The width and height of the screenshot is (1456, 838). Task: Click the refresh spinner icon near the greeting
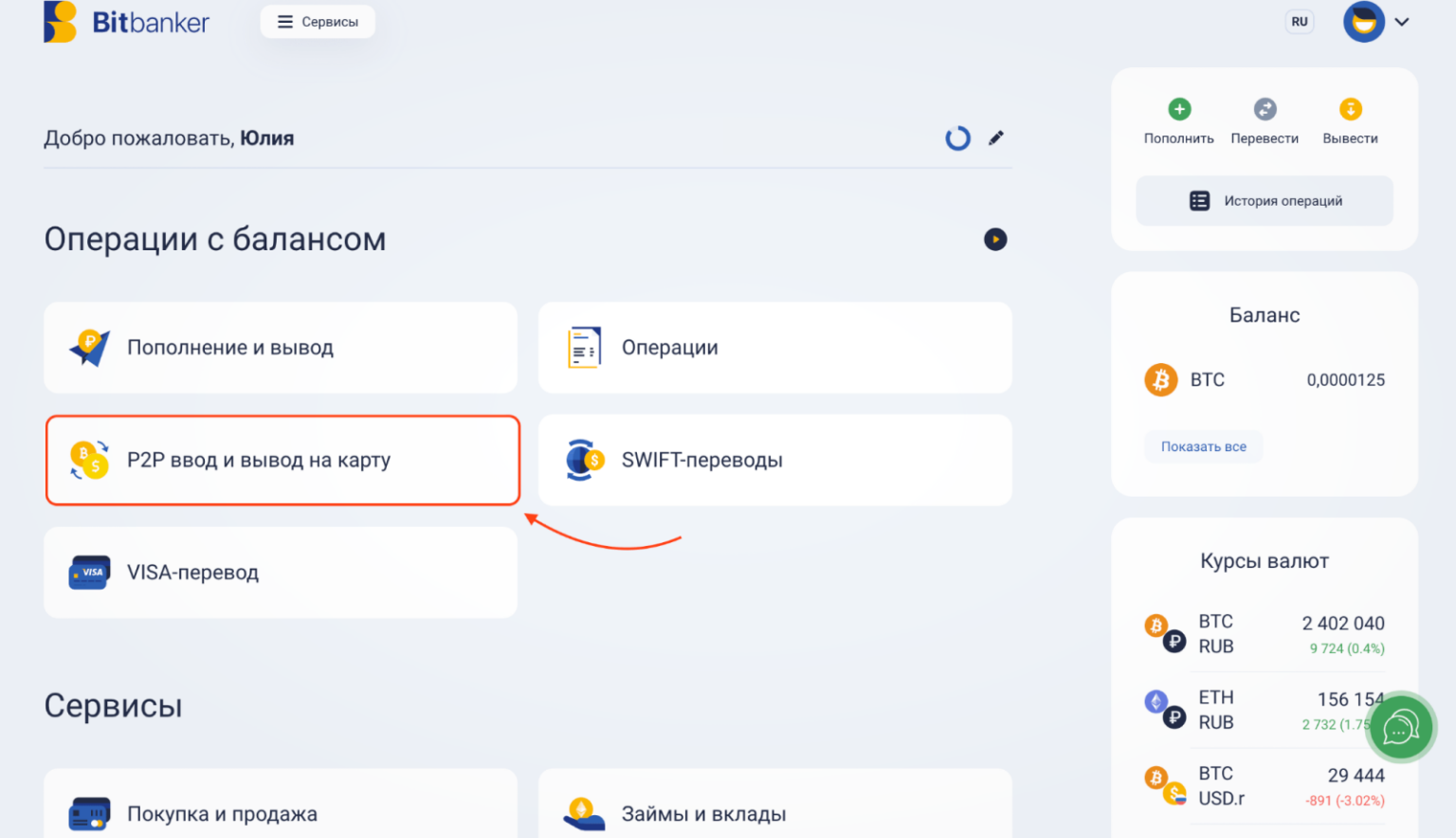(958, 138)
